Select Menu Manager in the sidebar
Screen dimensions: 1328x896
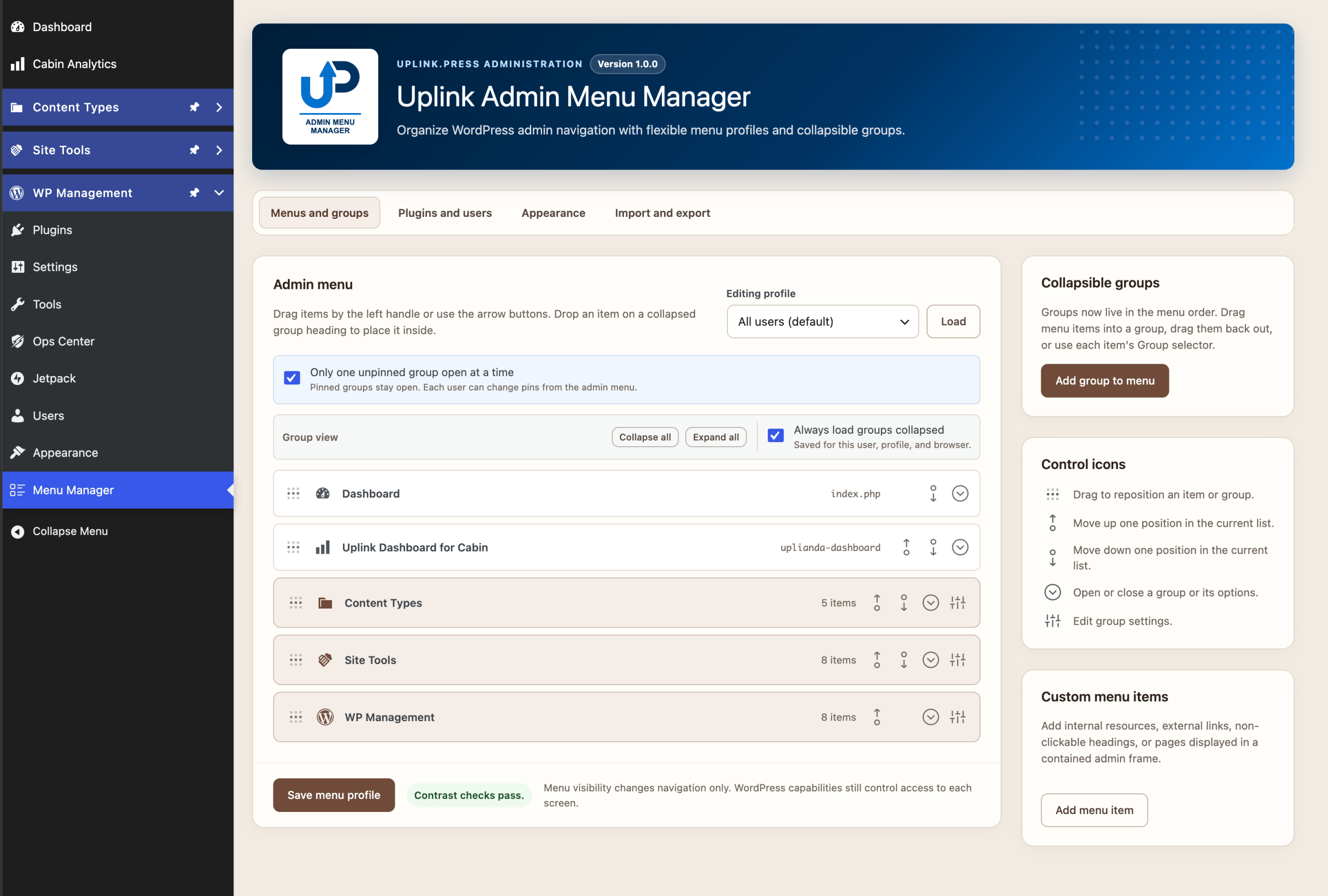coord(118,490)
